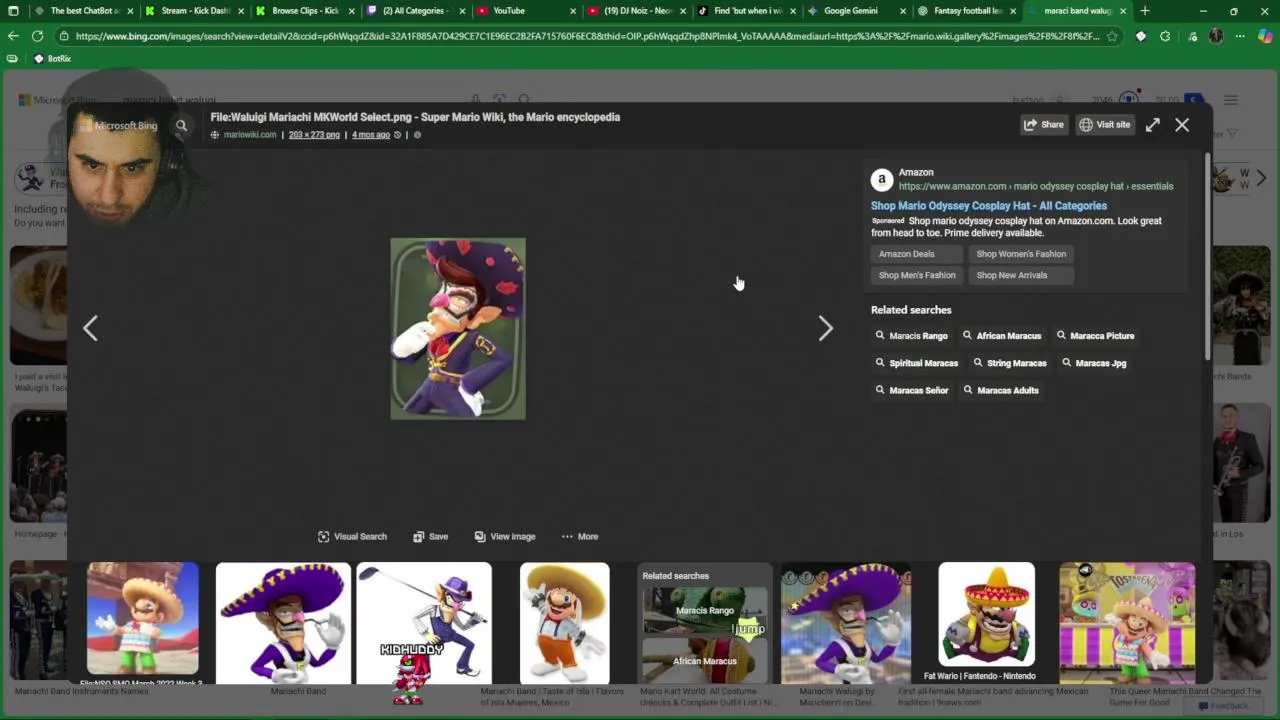The height and width of the screenshot is (720, 1280).
Task: Bookmark this page with star icon
Action: click(1112, 36)
